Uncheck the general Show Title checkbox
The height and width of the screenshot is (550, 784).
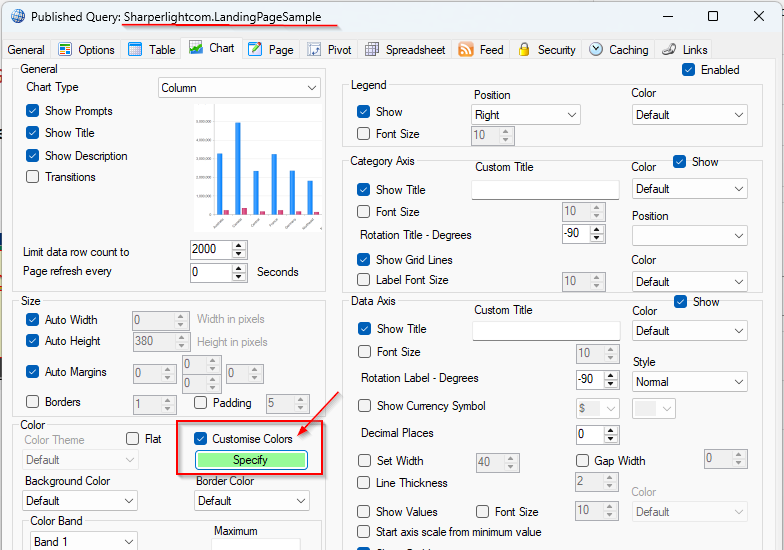point(32,132)
